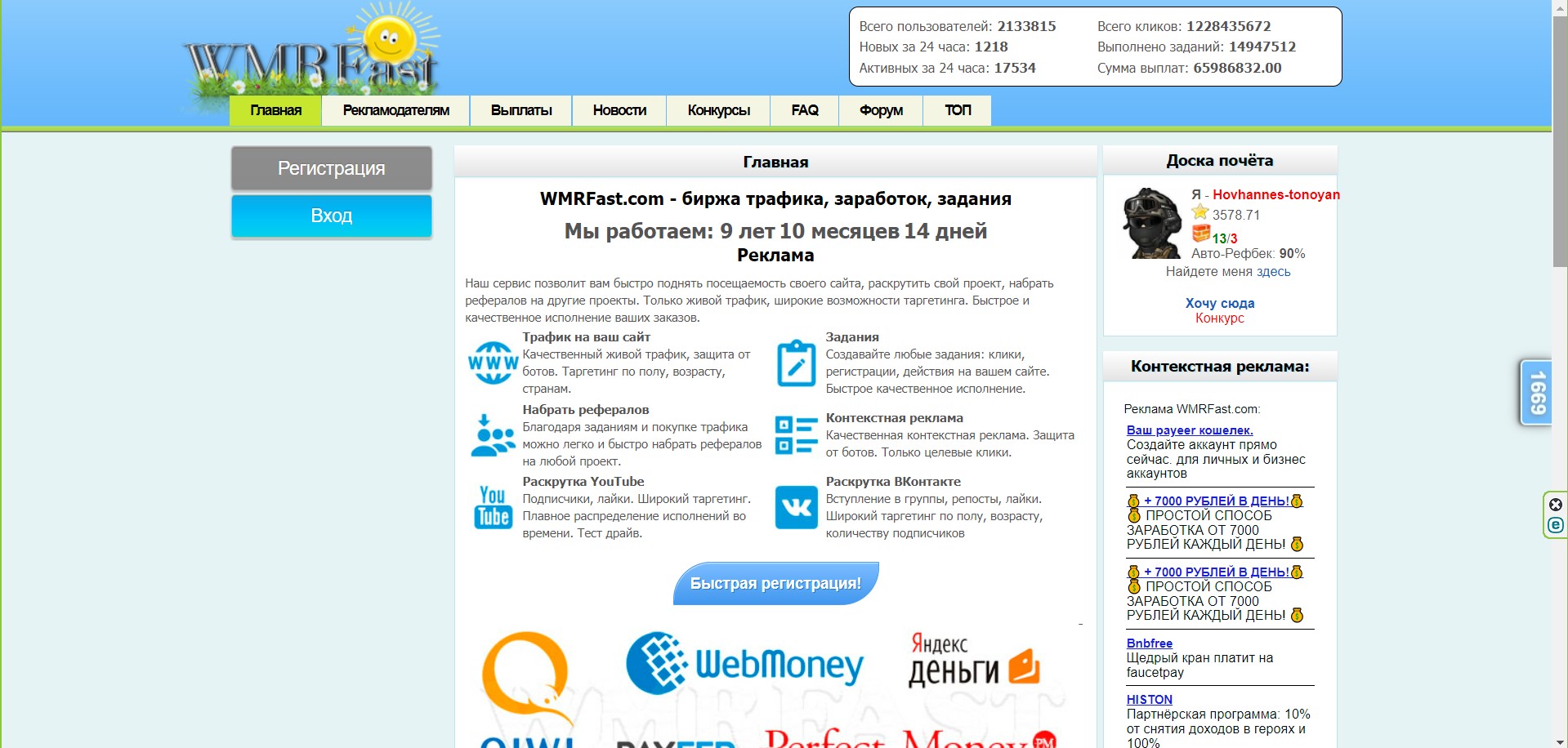Click the Раскрутка ВКонтакте heading
Viewport: 1568px width, 748px height.
click(893, 482)
